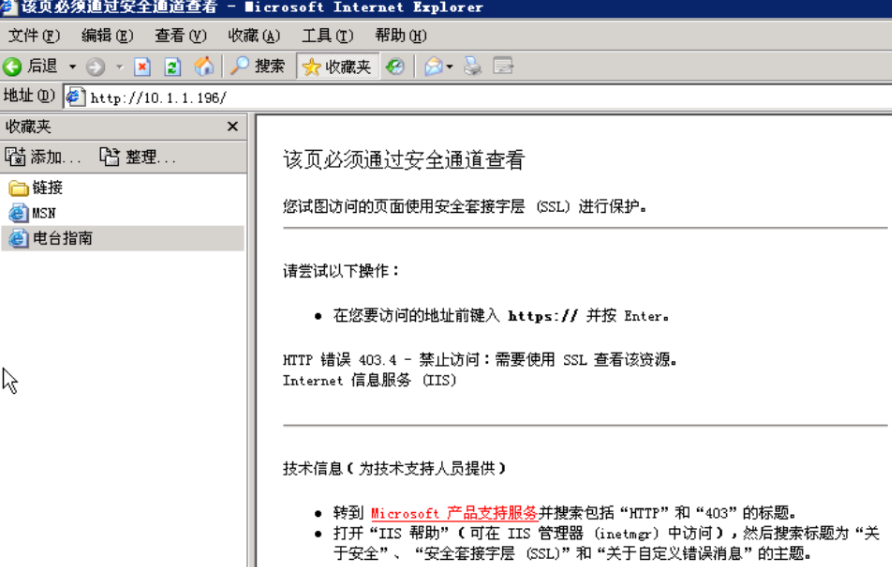Click the Edit page icon in toolbar

pyautogui.click(x=503, y=67)
